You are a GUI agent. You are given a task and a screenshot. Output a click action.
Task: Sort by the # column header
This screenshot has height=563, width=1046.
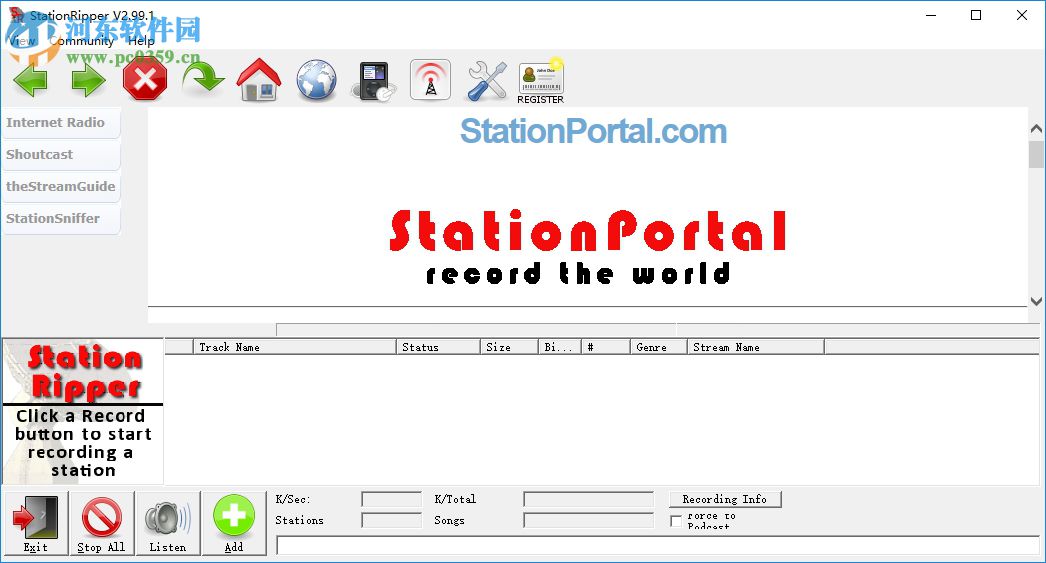click(605, 347)
